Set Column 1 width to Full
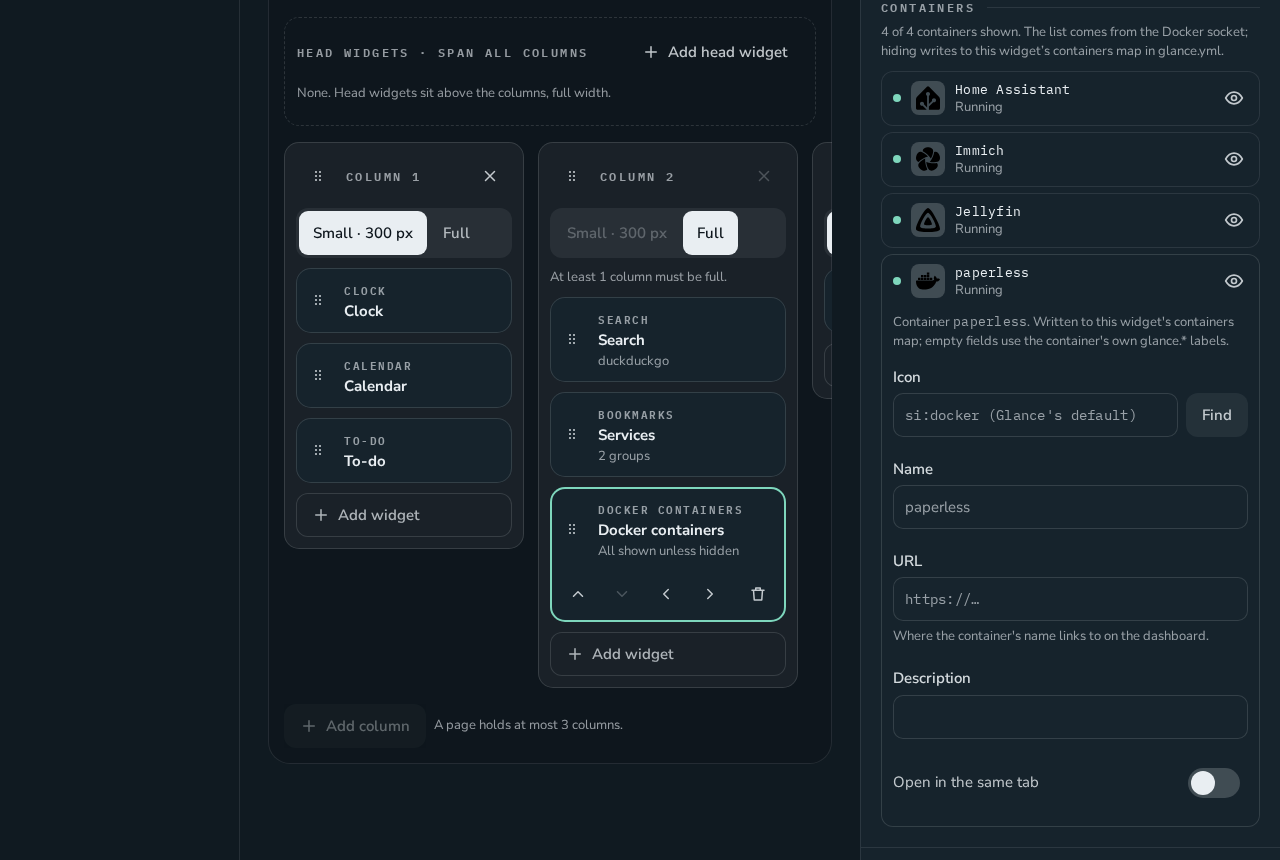1280x860 pixels. point(456,233)
